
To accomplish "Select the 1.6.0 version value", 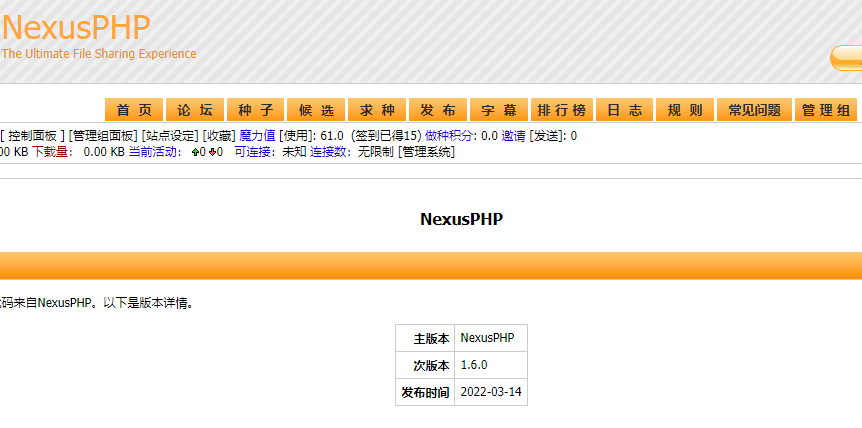I will 474,365.
